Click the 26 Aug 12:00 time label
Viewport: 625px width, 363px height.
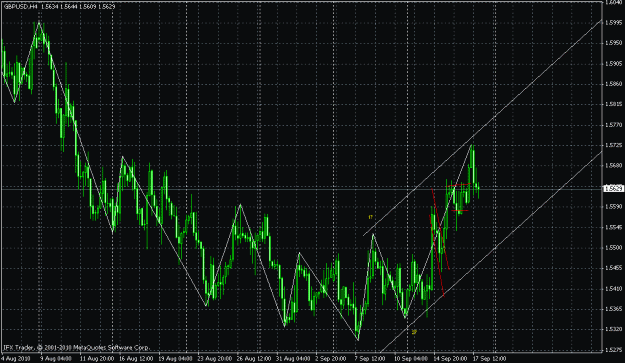point(254,358)
